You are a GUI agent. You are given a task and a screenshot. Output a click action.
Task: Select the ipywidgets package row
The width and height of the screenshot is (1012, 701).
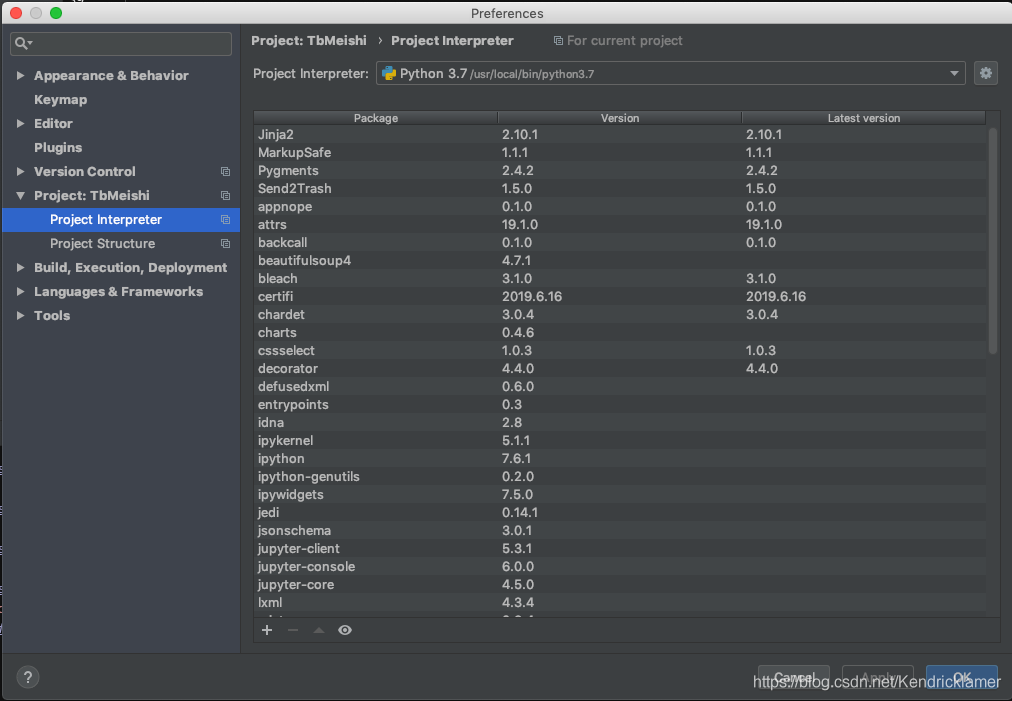[620, 494]
